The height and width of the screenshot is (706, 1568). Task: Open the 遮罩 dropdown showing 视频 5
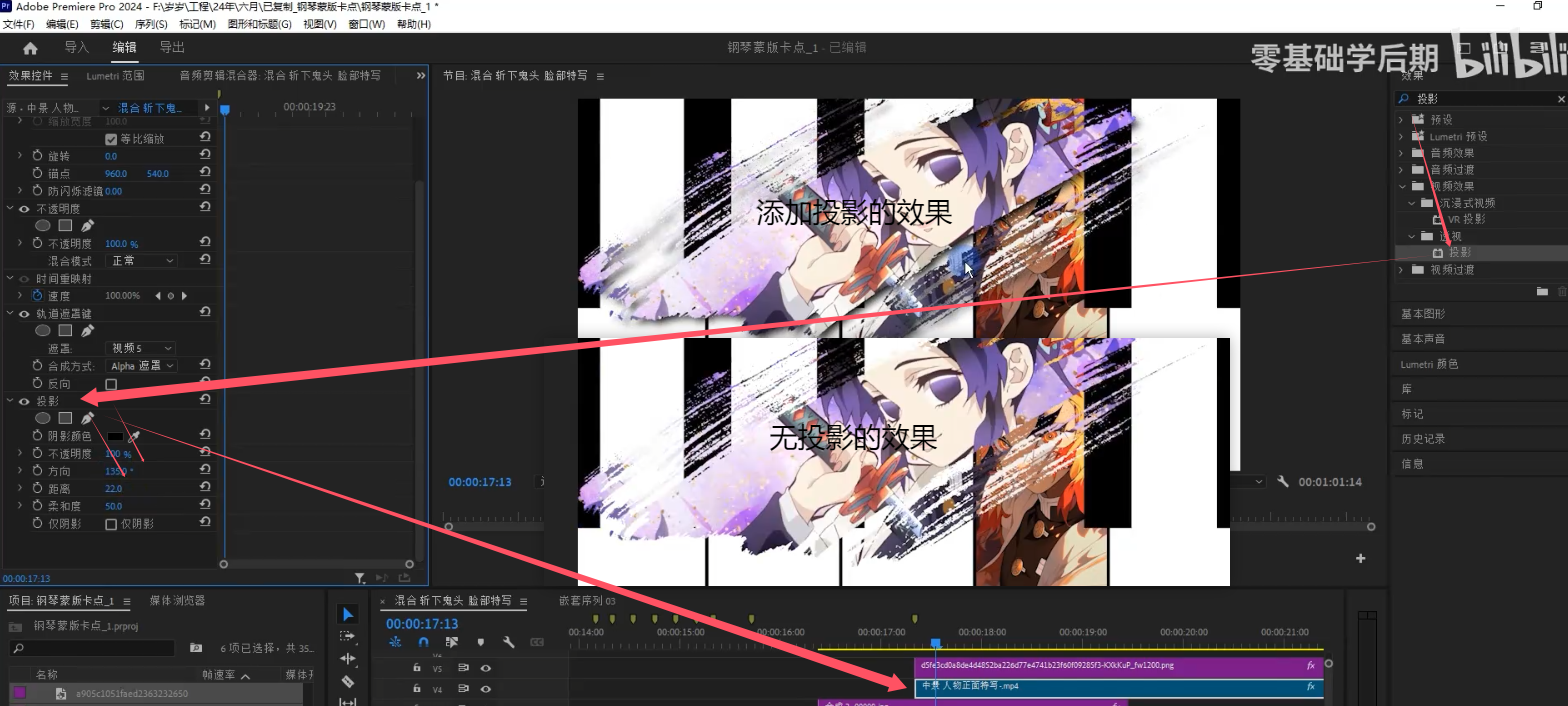point(141,348)
